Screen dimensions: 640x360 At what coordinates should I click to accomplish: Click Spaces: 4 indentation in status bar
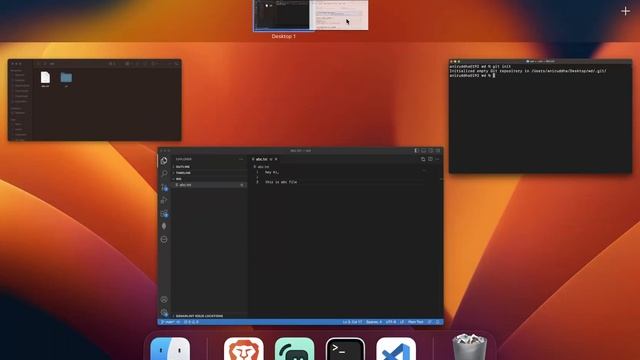point(374,322)
